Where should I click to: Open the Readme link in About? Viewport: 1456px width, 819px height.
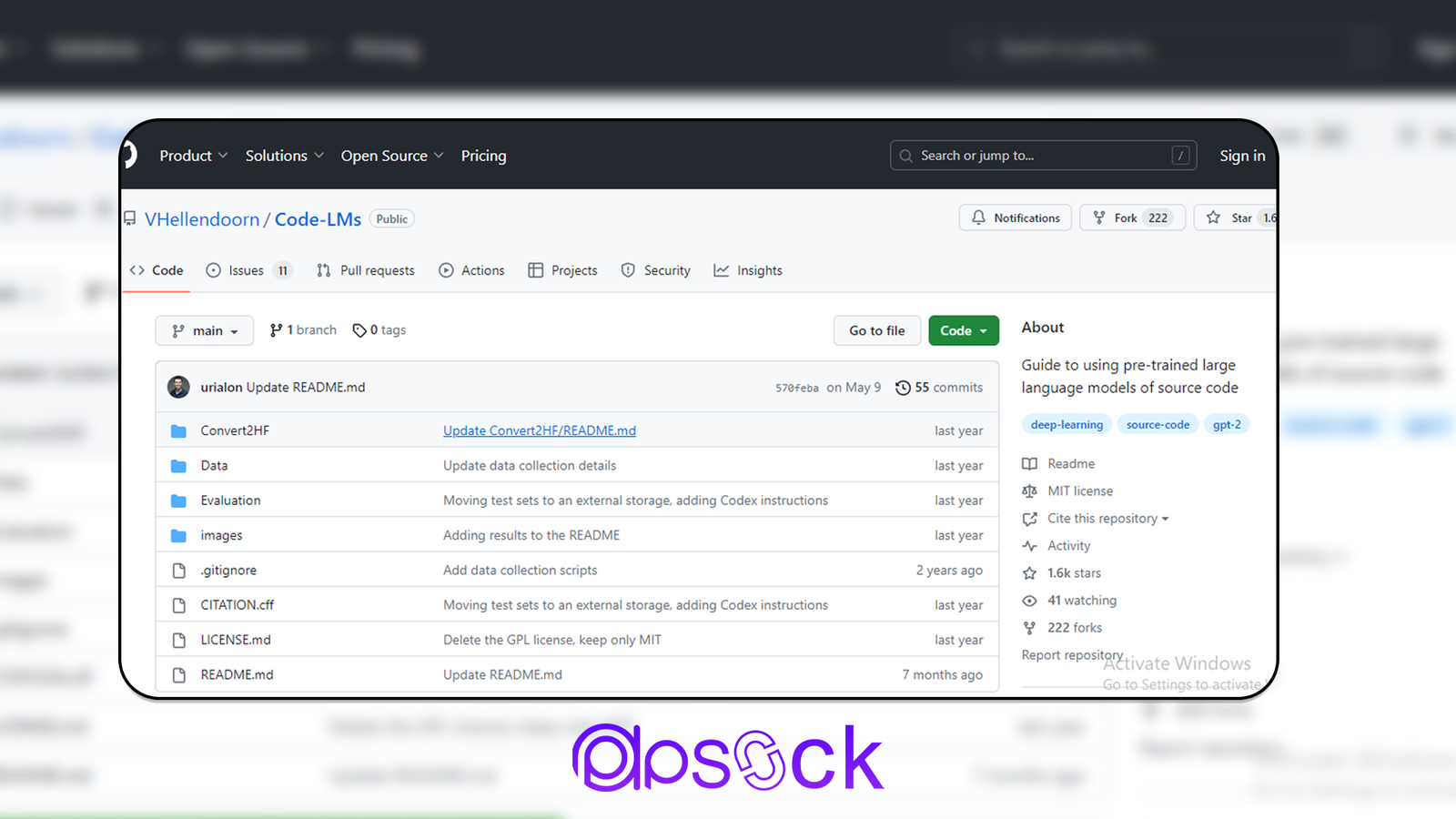pos(1058,463)
